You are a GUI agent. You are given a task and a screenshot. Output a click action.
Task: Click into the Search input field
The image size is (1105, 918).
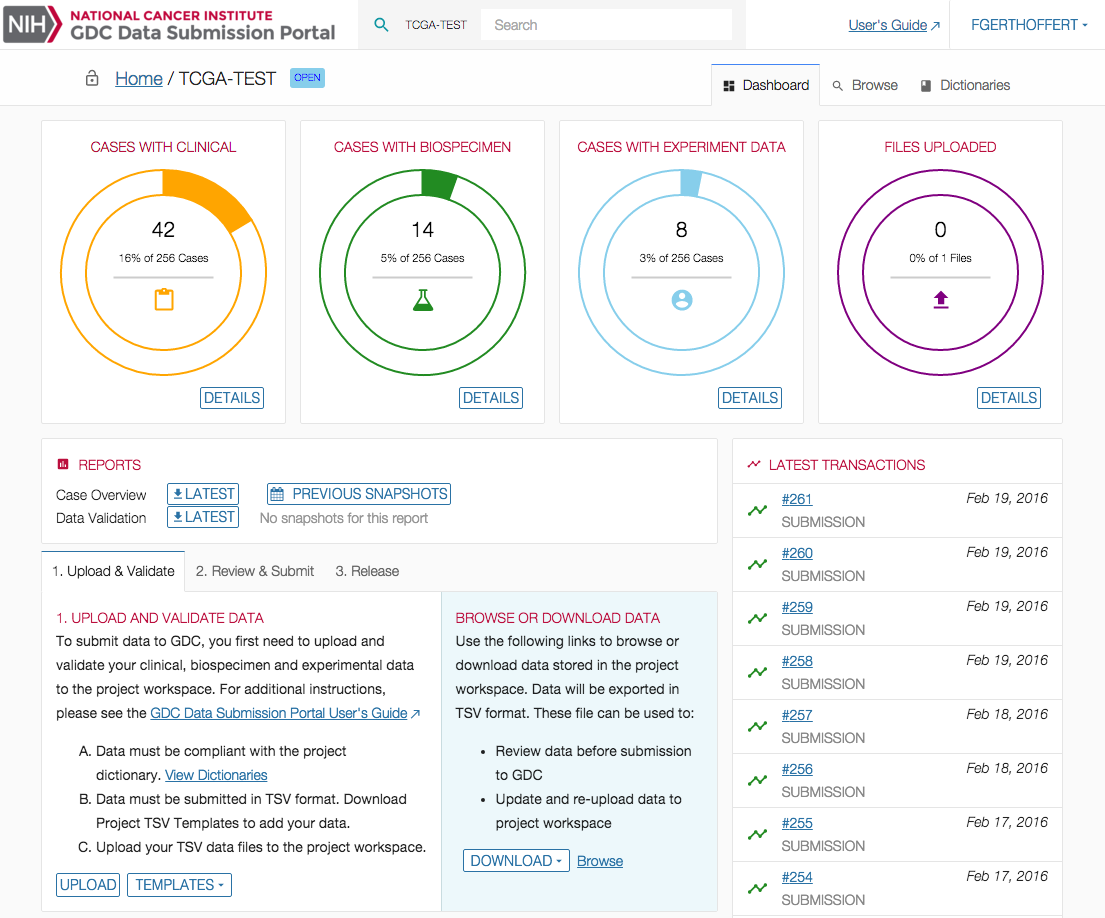click(606, 25)
